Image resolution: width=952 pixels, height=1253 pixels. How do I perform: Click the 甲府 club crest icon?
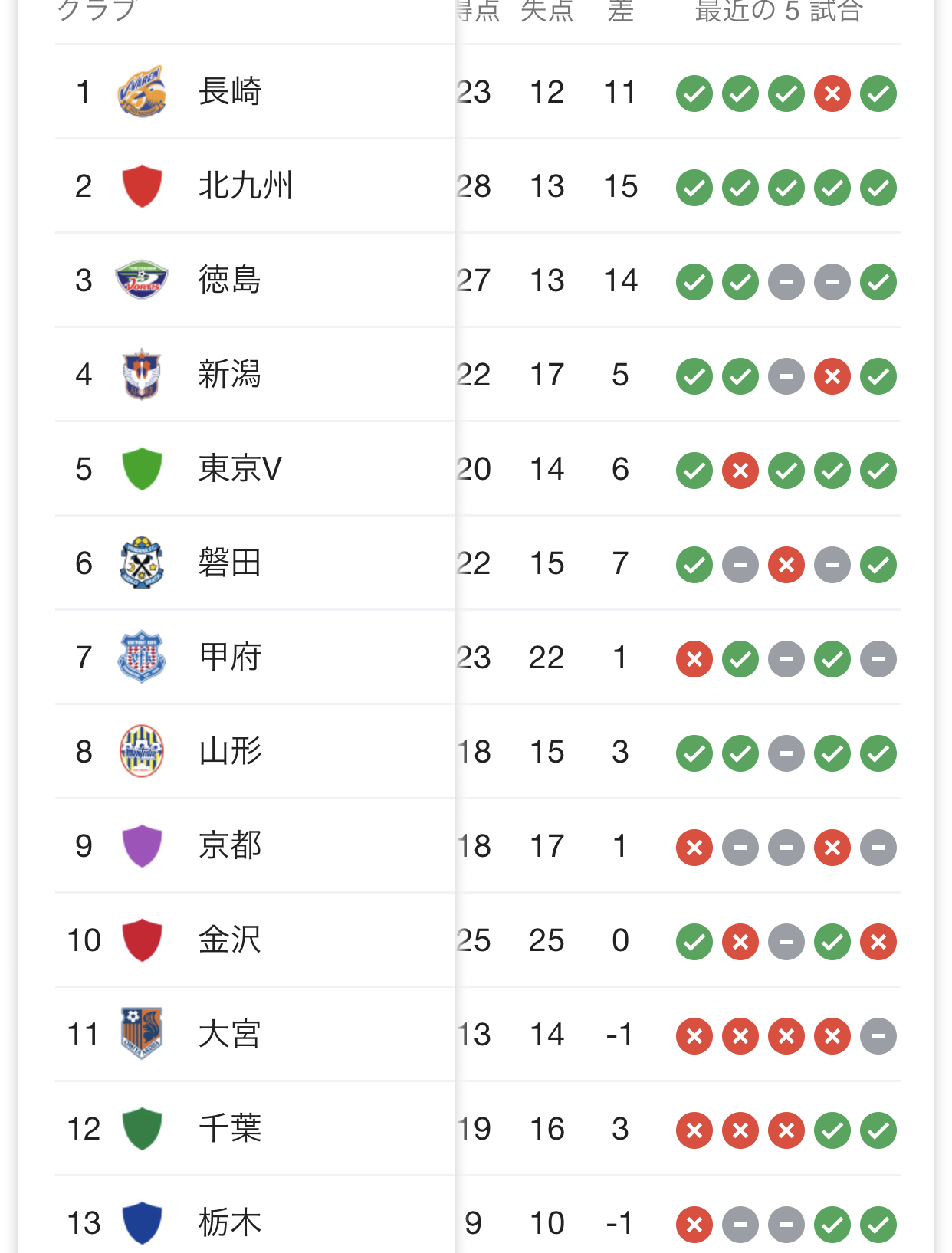[x=142, y=658]
